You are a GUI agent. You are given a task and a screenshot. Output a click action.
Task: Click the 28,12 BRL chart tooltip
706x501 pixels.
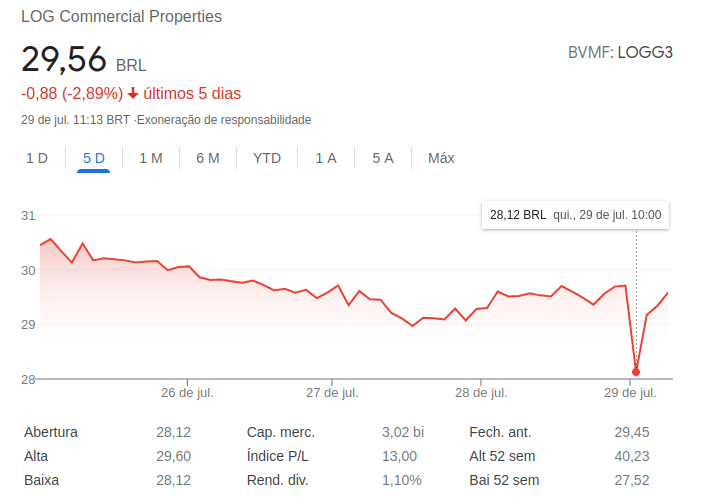tap(575, 214)
